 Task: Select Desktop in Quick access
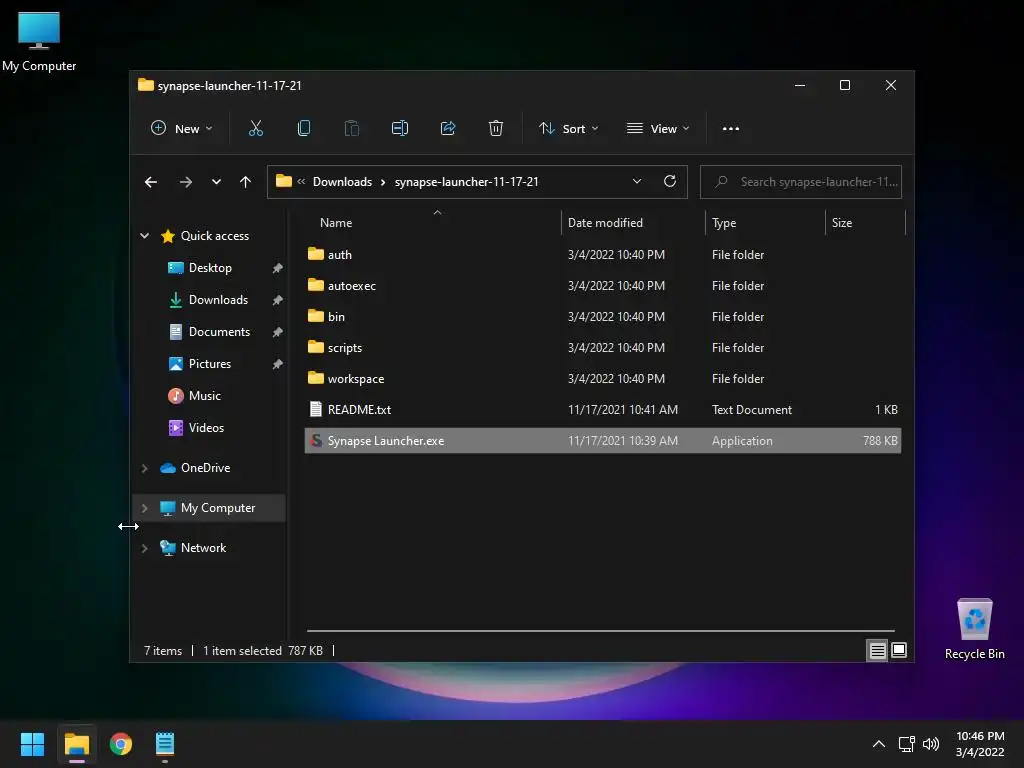pyautogui.click(x=210, y=268)
